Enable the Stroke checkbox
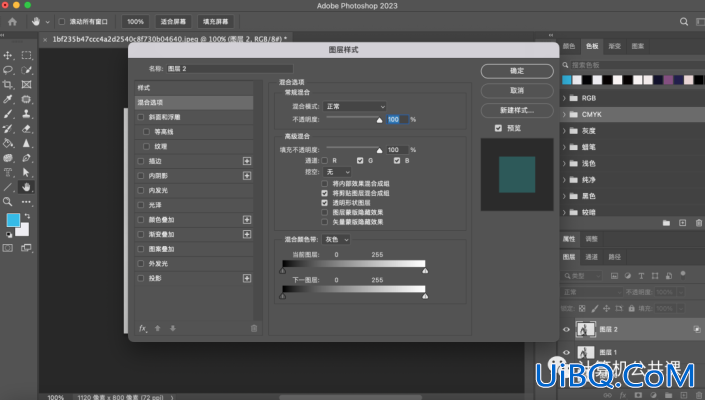Image resolution: width=705 pixels, height=400 pixels. tap(141, 161)
